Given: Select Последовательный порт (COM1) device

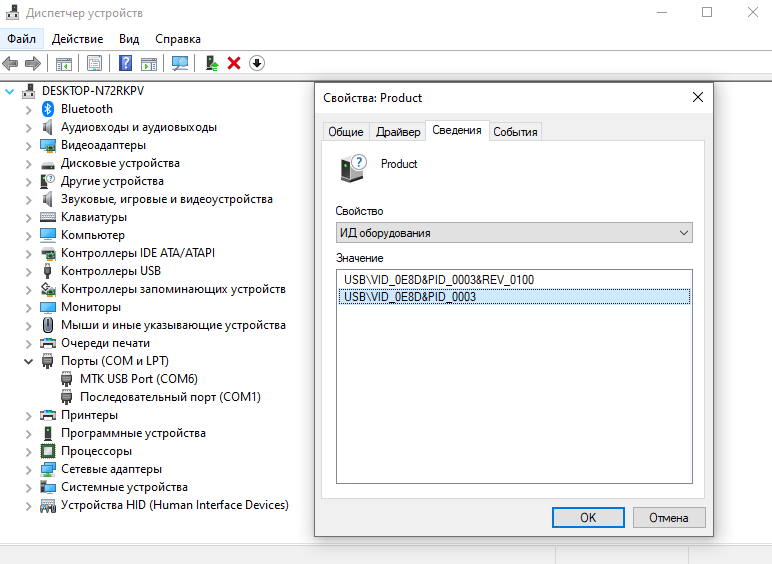Looking at the screenshot, I should click(x=170, y=397).
